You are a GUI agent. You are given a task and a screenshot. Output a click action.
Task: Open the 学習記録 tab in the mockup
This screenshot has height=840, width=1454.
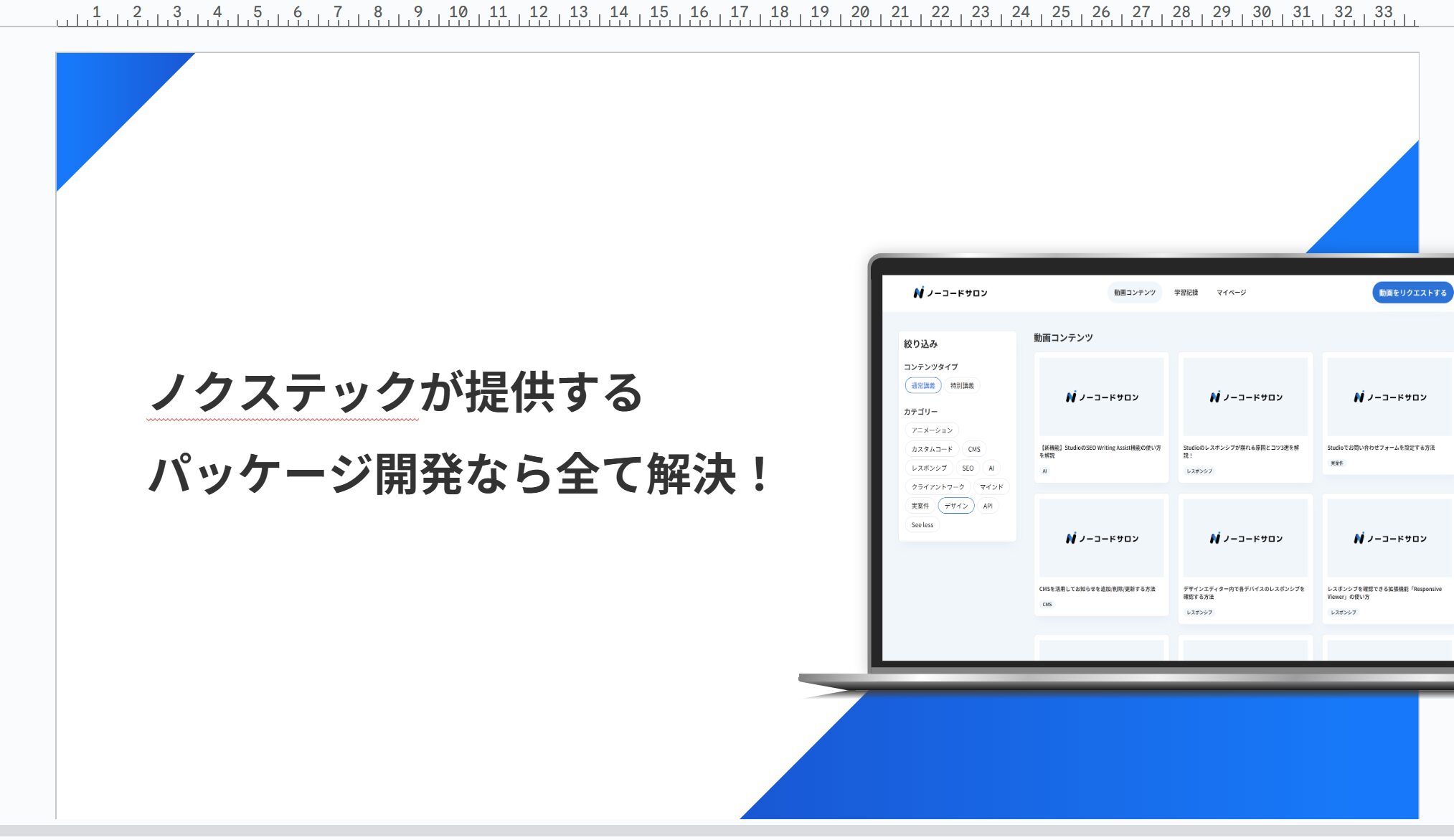coord(1186,293)
